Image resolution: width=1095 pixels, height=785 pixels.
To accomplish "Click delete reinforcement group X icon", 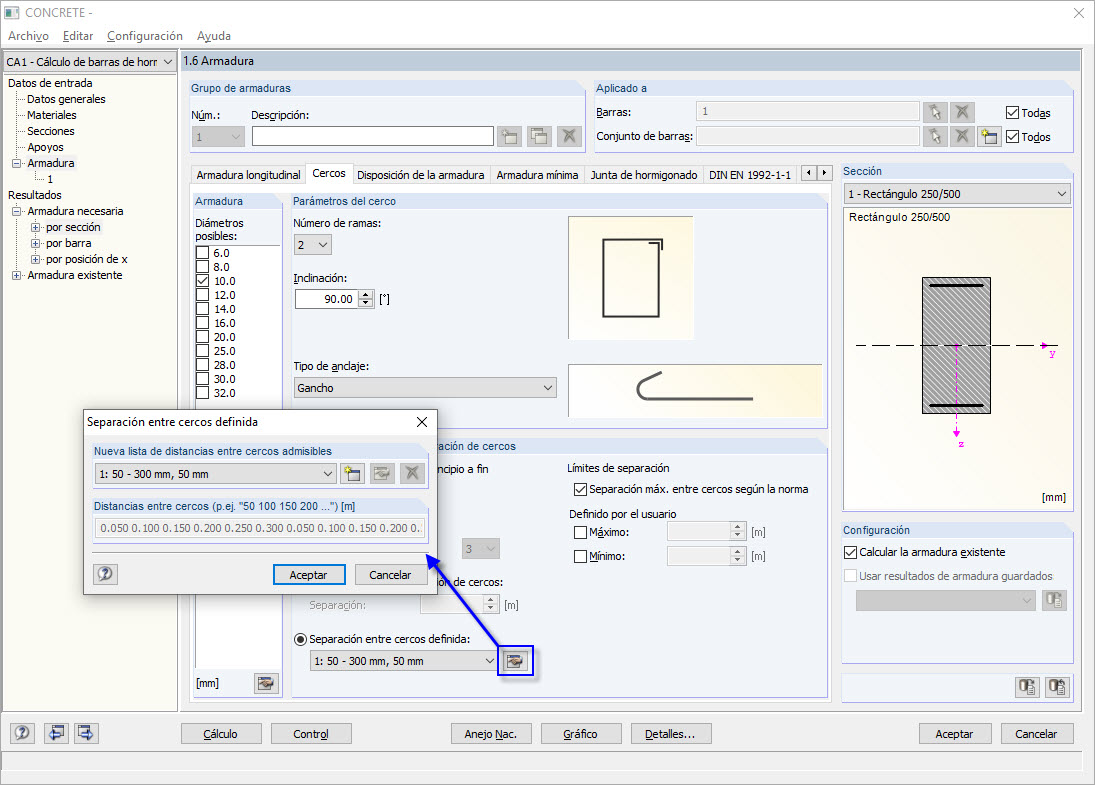I will (x=570, y=136).
